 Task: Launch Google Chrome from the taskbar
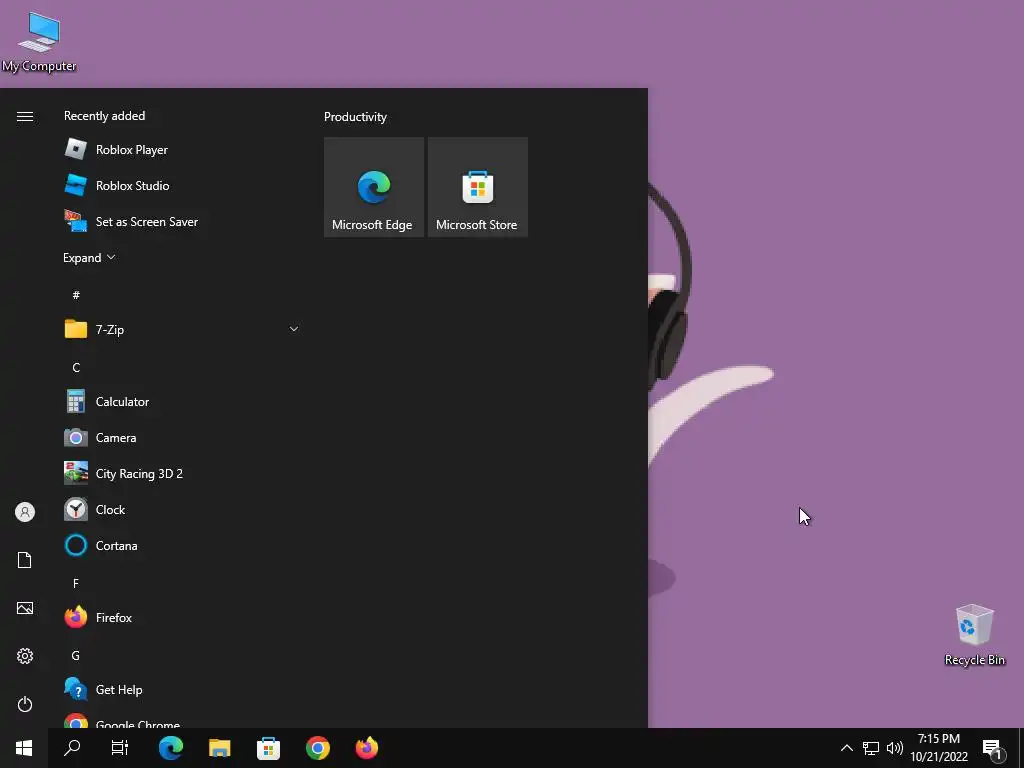pos(318,748)
